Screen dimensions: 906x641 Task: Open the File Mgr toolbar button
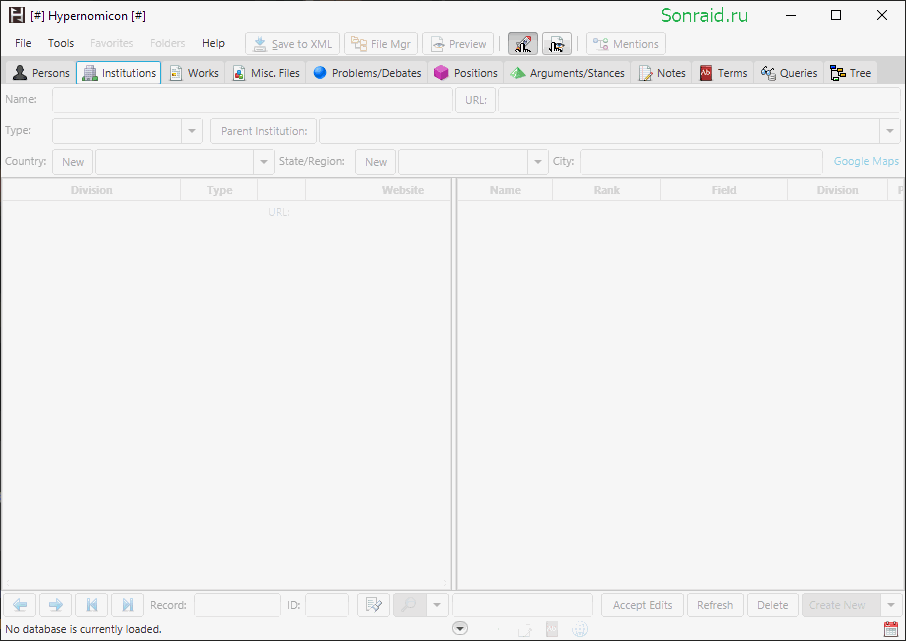coord(381,44)
